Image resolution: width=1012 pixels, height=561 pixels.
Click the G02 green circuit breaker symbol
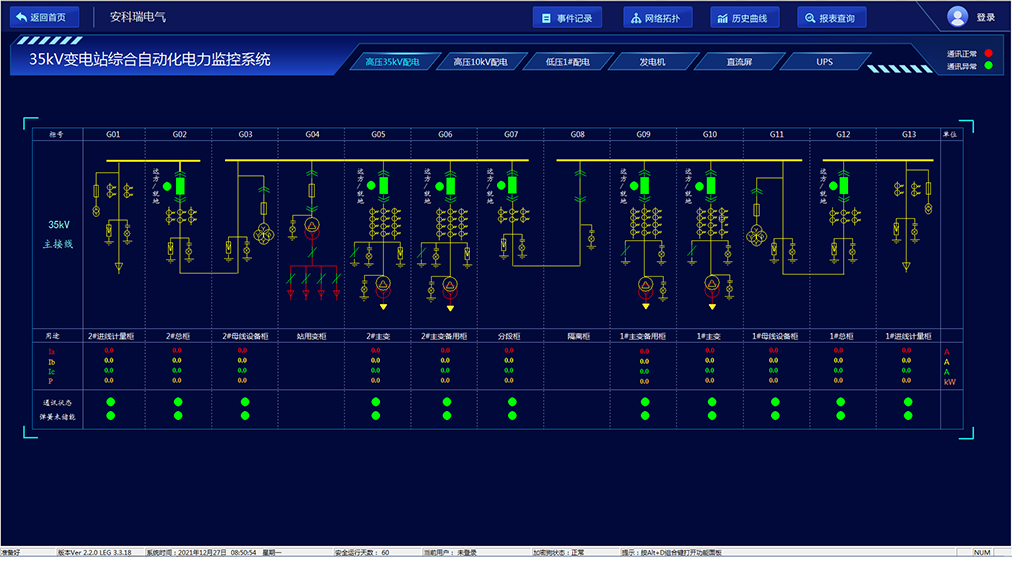click(181, 186)
